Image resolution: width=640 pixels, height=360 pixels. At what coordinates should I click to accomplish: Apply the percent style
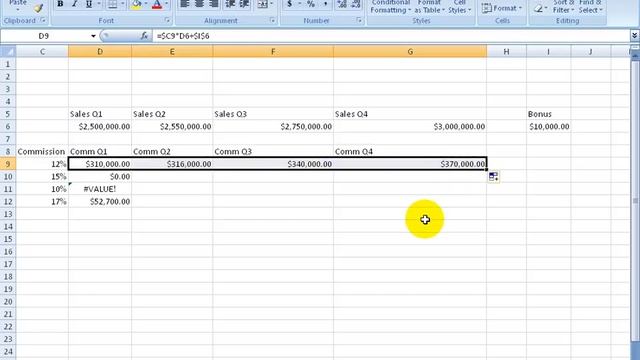coord(311,4)
